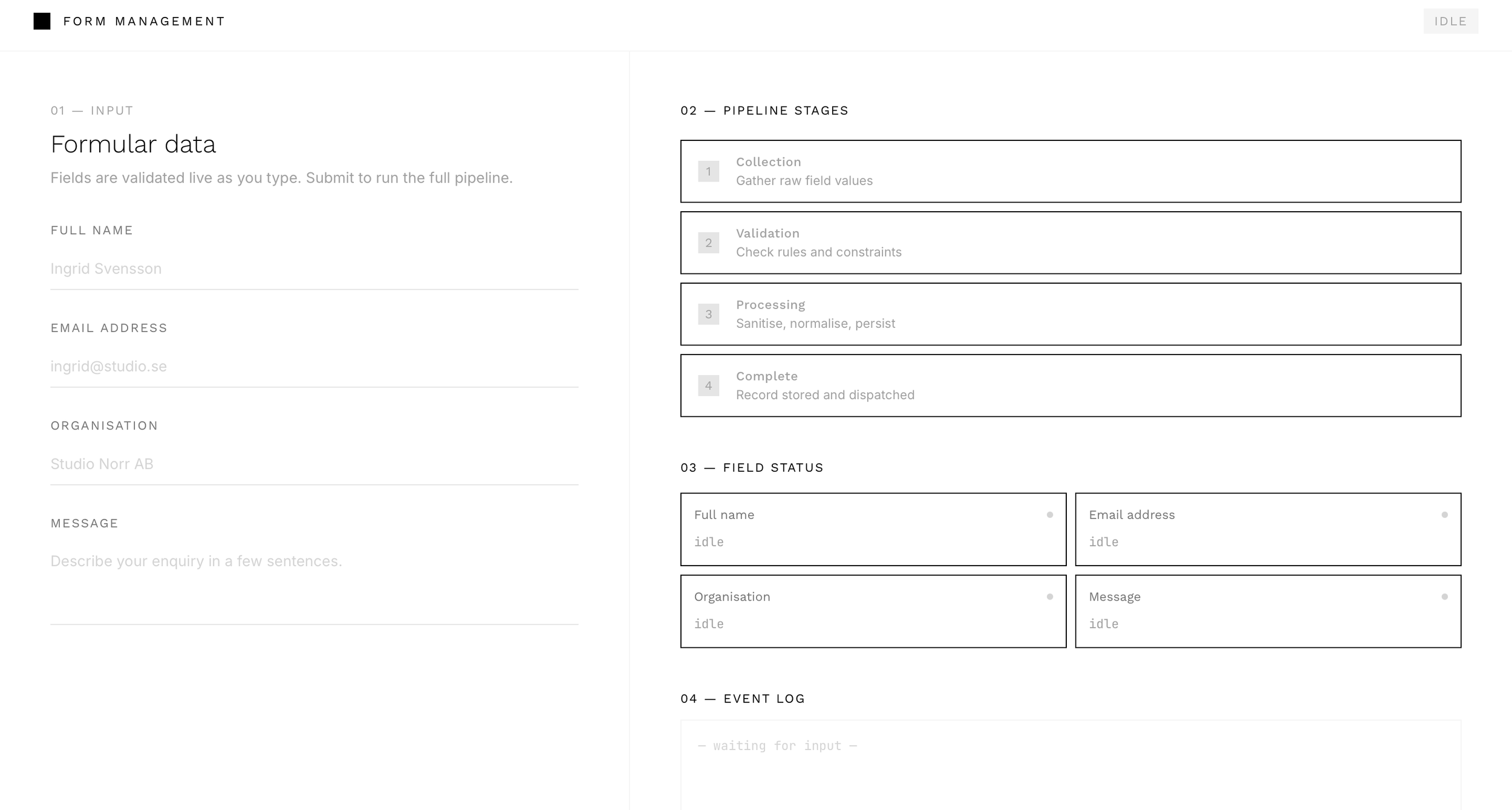Select the Complete pipeline stage card
This screenshot has height=810, width=1512.
tap(1070, 385)
